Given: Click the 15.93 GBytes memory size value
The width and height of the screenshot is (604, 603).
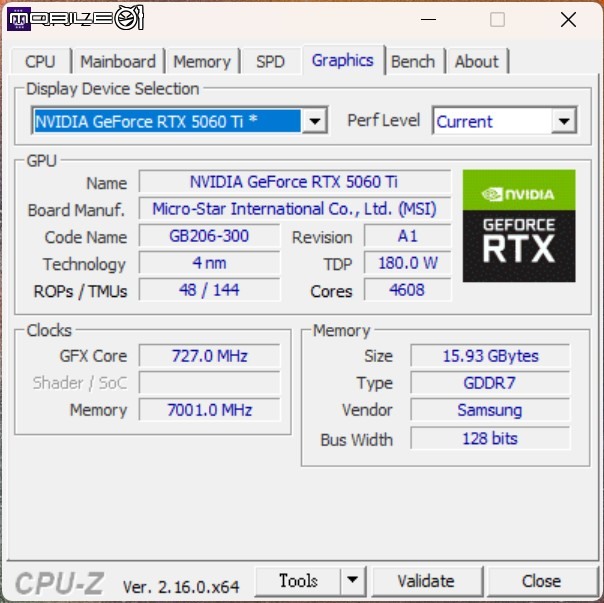Looking at the screenshot, I should (x=490, y=355).
